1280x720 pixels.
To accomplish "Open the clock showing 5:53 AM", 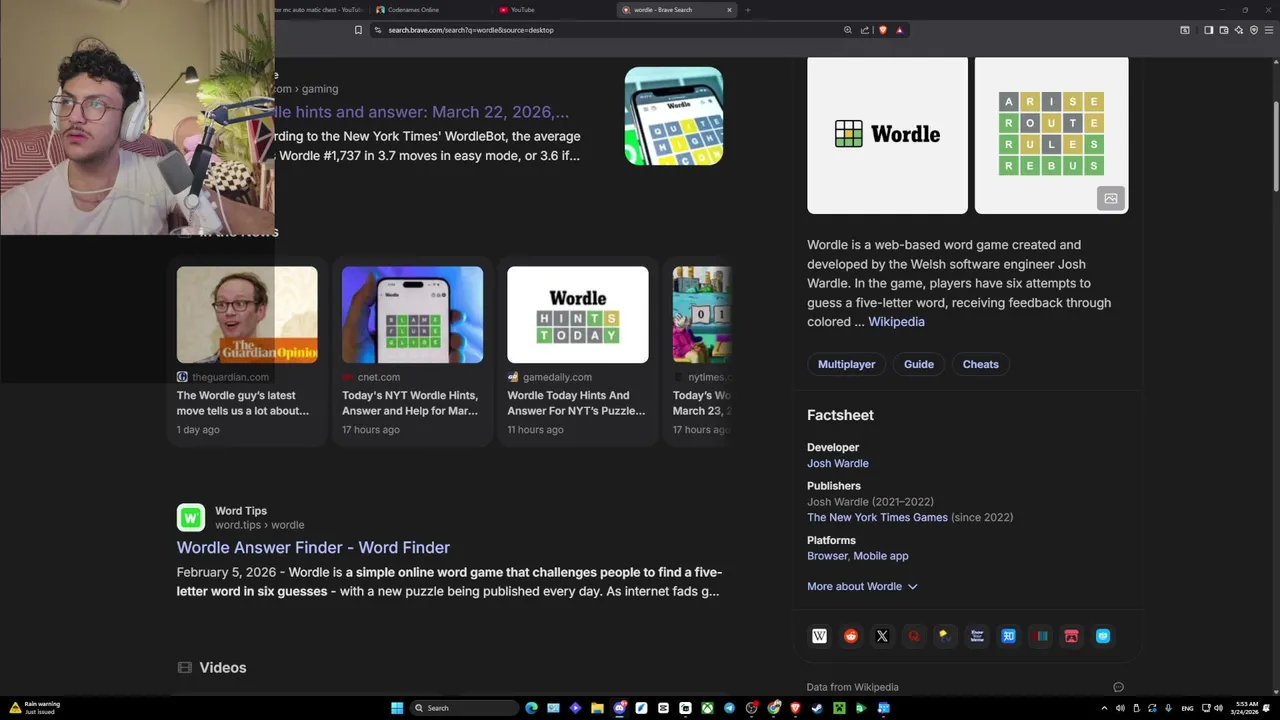I will coord(1245,708).
